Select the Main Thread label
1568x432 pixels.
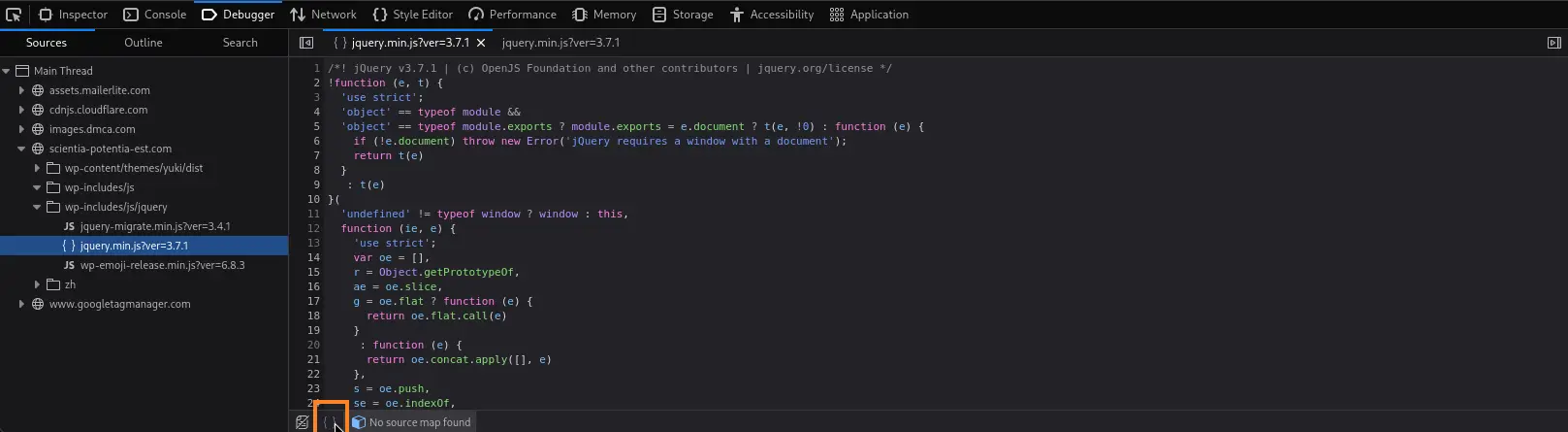[x=63, y=71]
